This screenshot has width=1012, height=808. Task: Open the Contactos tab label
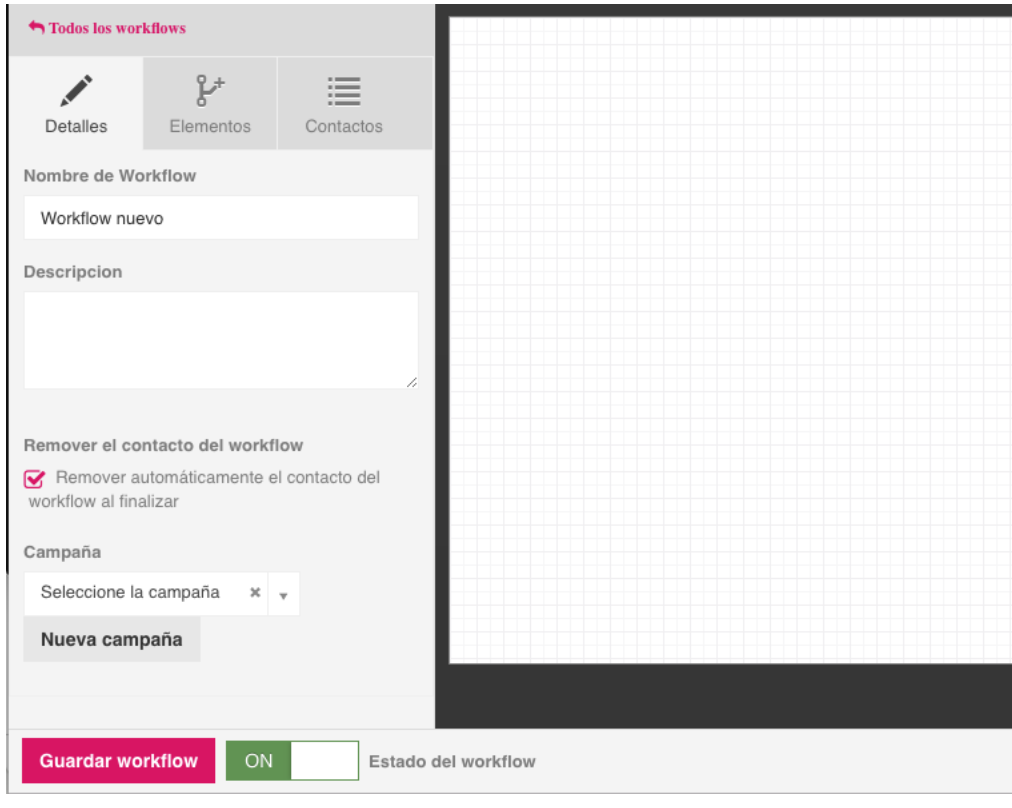(x=344, y=127)
